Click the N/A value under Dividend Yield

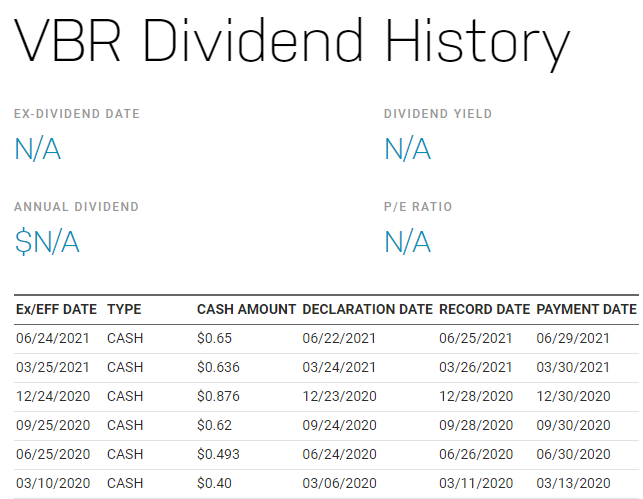408,149
